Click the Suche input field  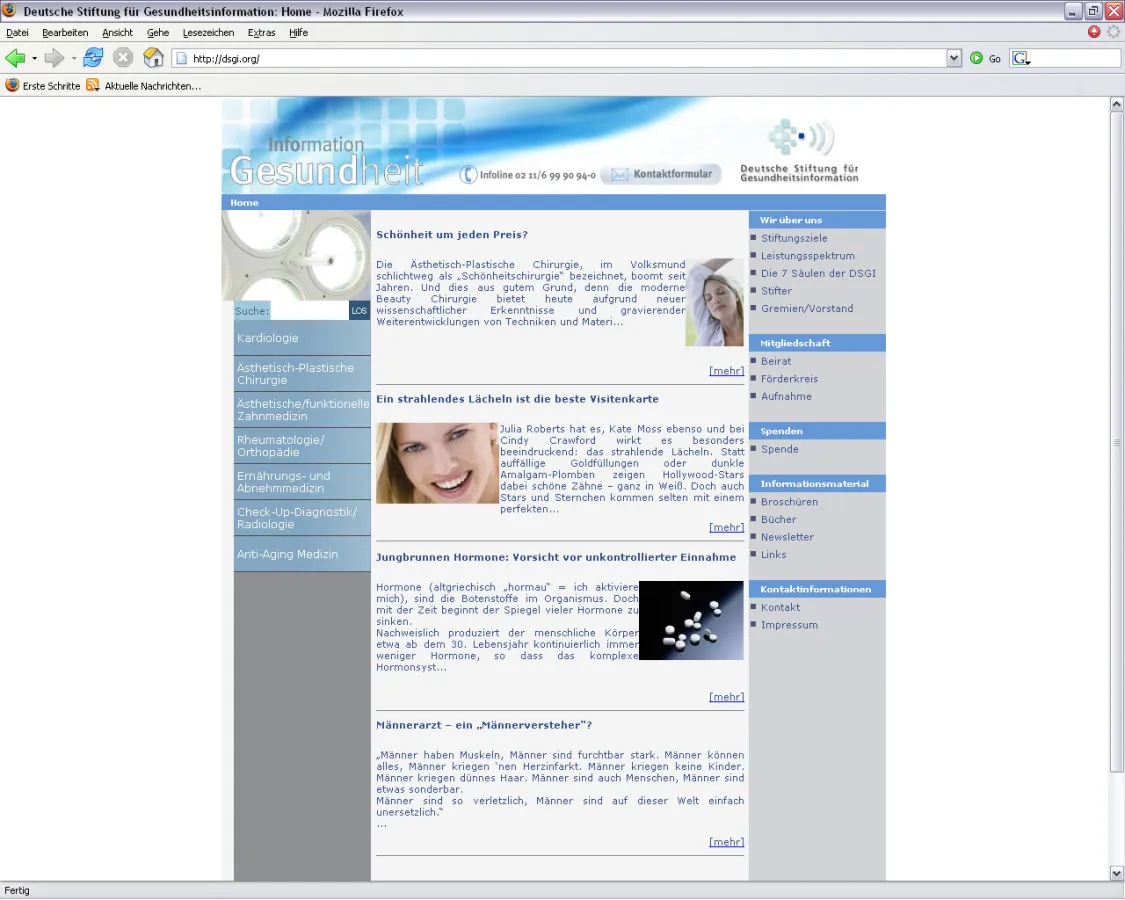pyautogui.click(x=309, y=311)
